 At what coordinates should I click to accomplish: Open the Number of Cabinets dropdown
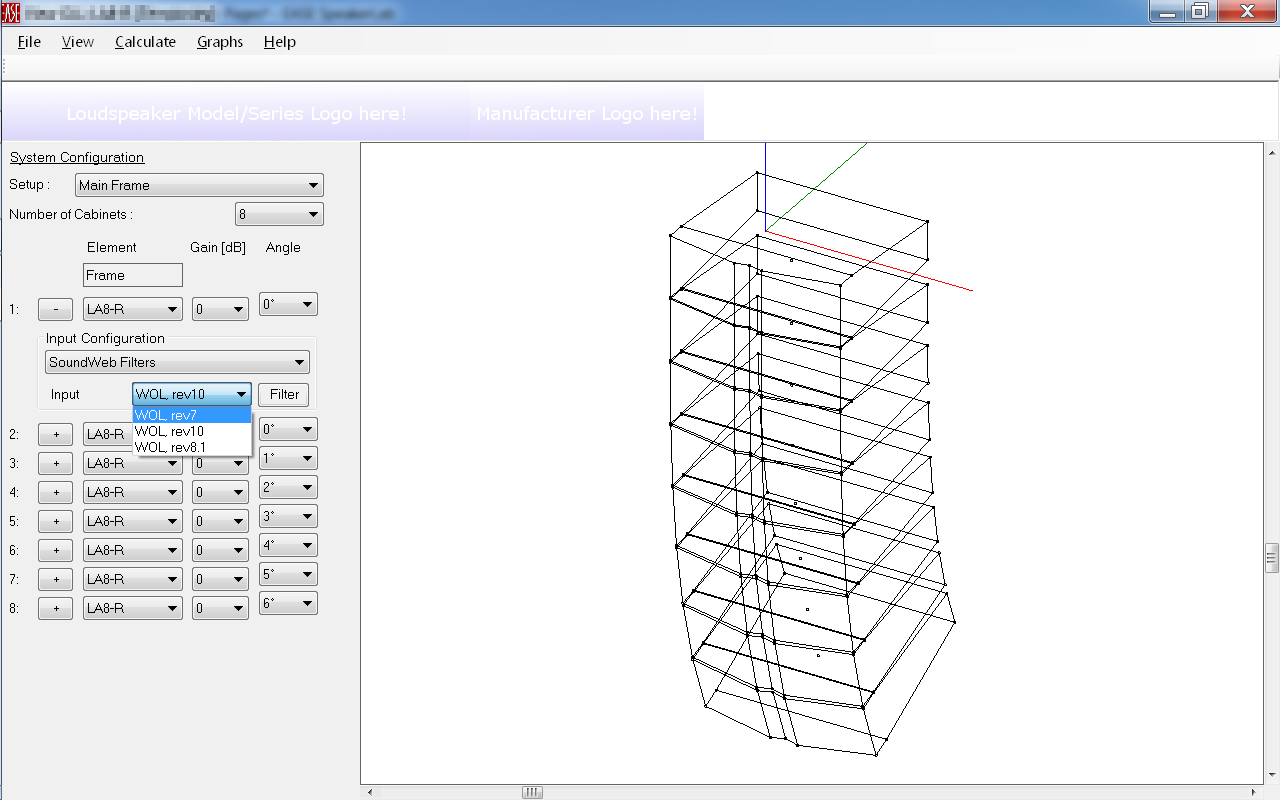tap(279, 214)
